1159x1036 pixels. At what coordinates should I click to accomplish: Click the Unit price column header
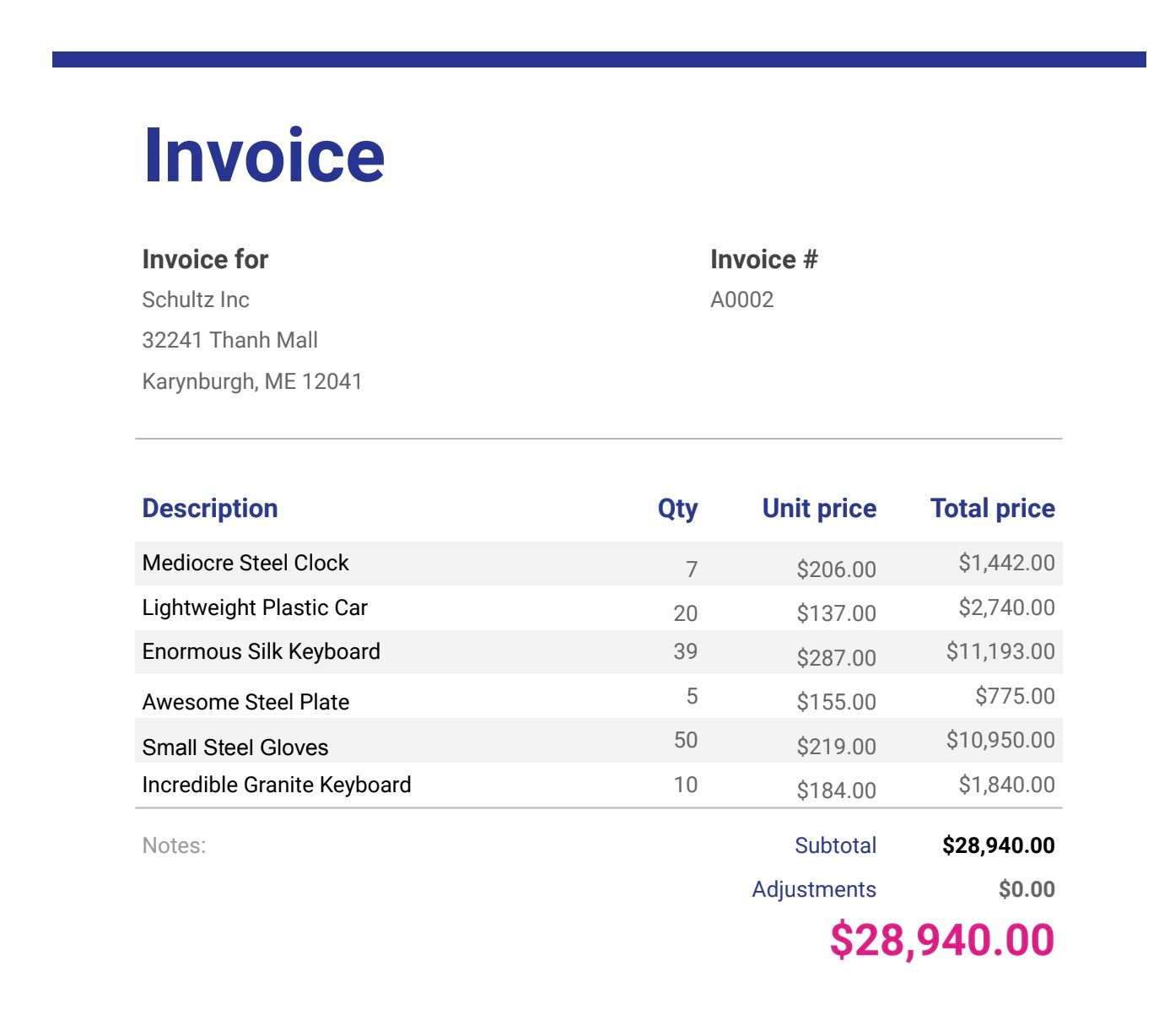(819, 508)
